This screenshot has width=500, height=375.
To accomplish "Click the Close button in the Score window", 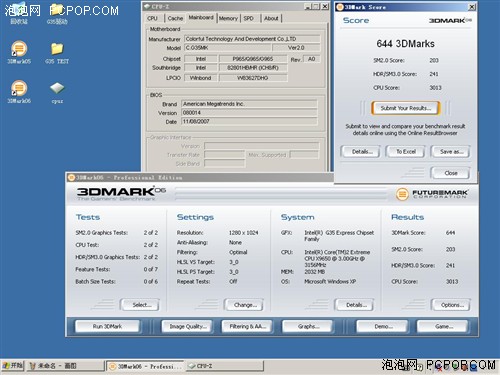I will point(450,173).
